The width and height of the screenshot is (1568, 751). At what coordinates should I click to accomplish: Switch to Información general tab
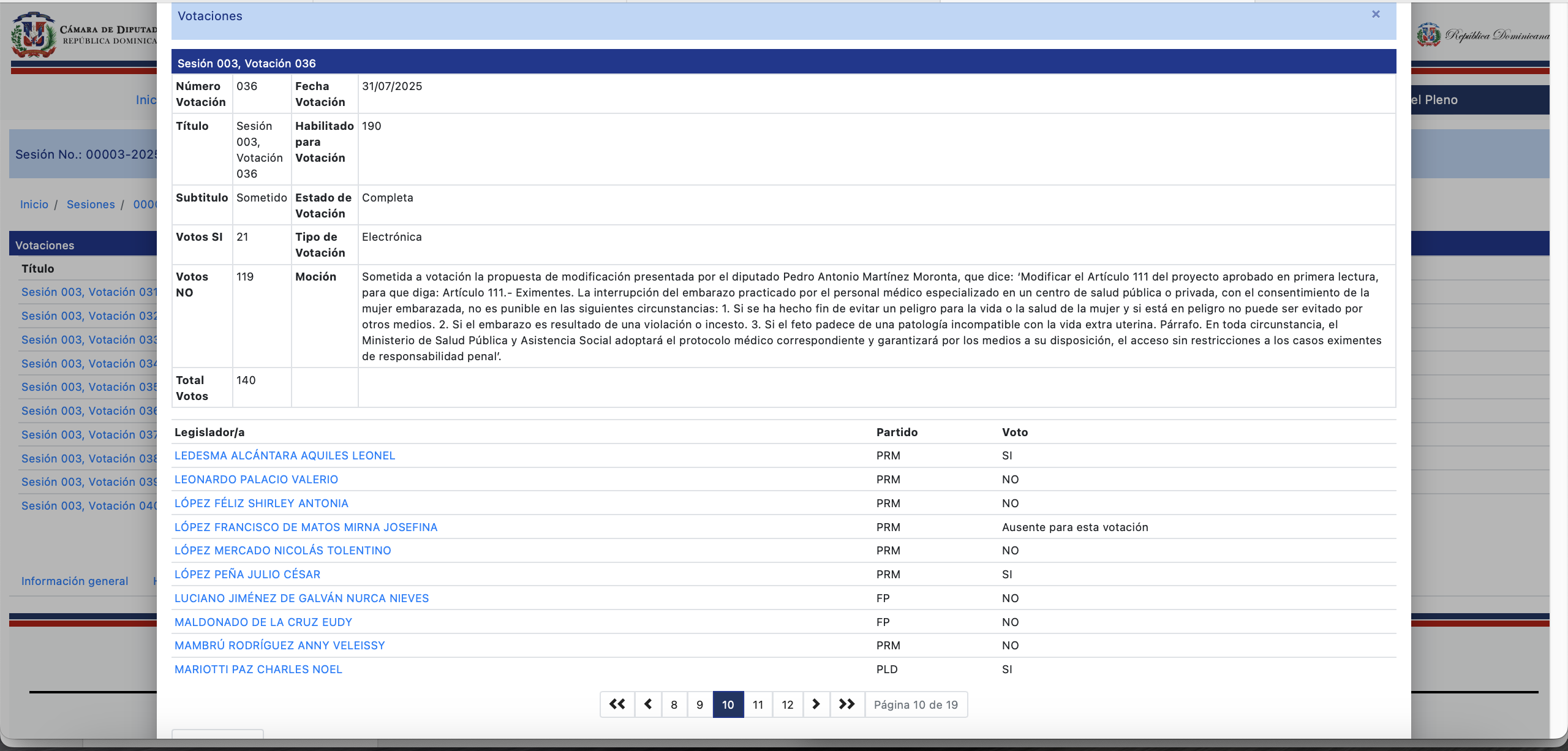(x=75, y=581)
